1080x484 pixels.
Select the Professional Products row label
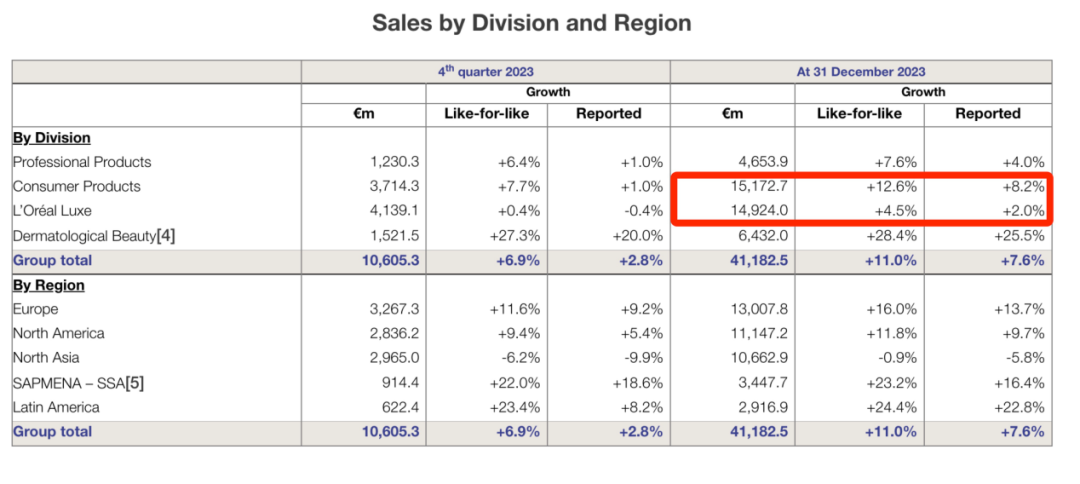tap(82, 162)
